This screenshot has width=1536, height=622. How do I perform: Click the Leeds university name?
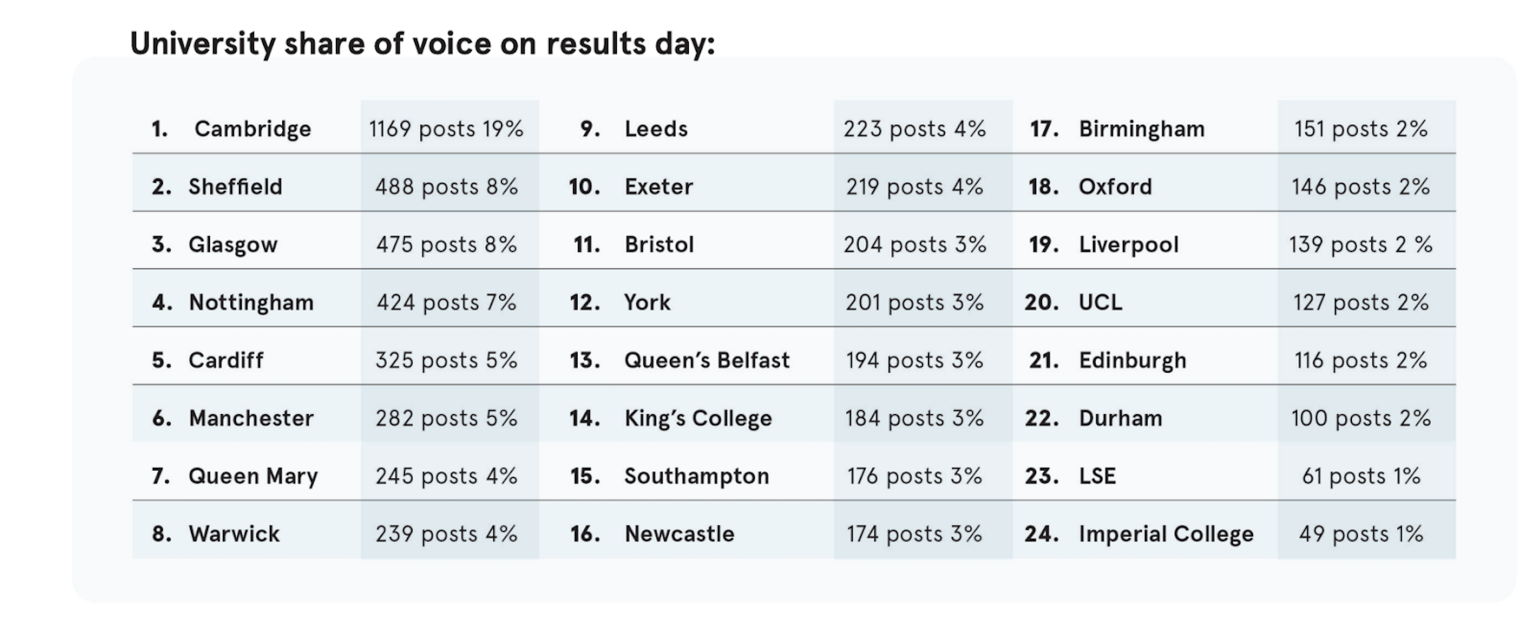[x=656, y=129]
